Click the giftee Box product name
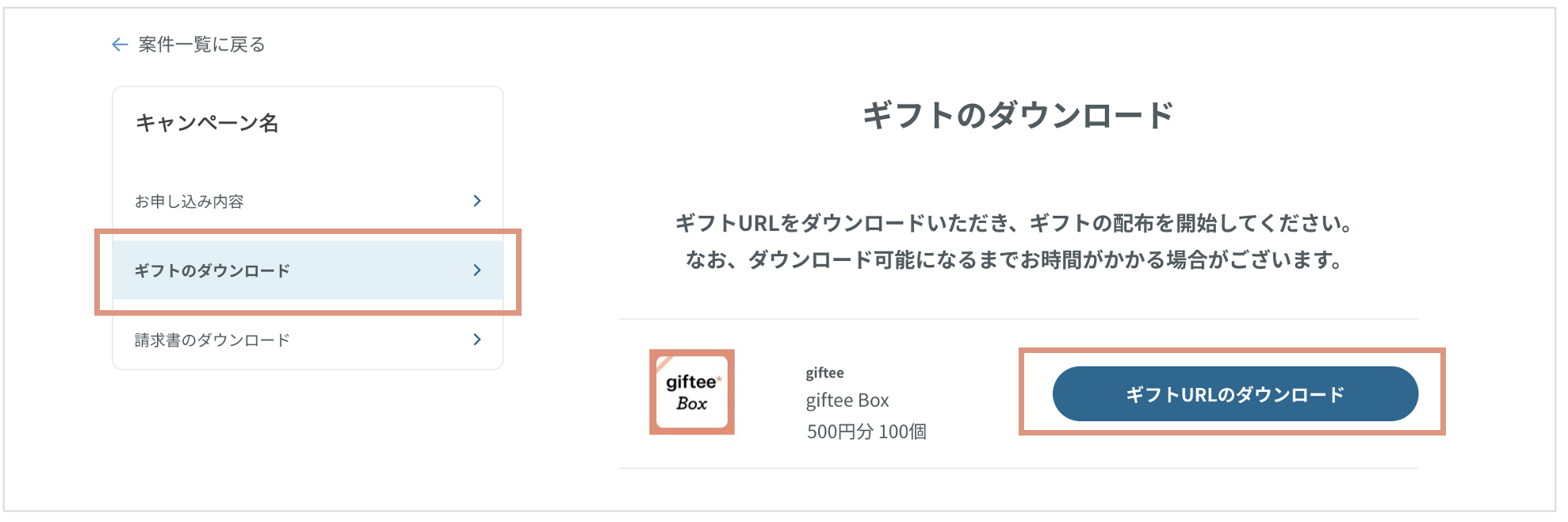Image resolution: width=1568 pixels, height=522 pixels. (847, 401)
